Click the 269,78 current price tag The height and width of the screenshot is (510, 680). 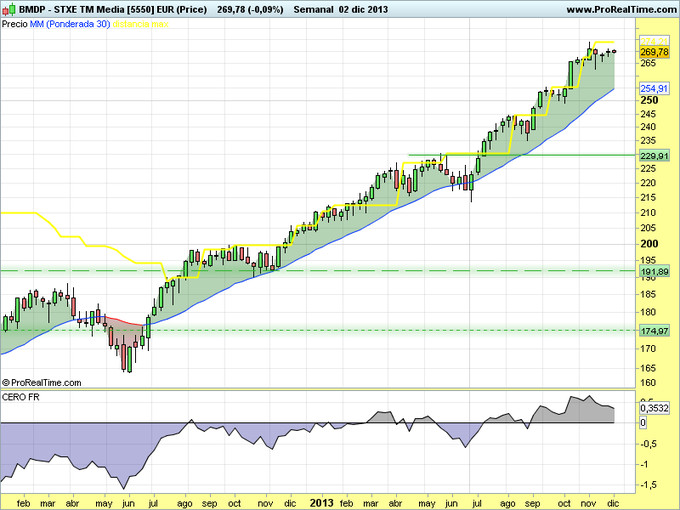click(x=653, y=52)
